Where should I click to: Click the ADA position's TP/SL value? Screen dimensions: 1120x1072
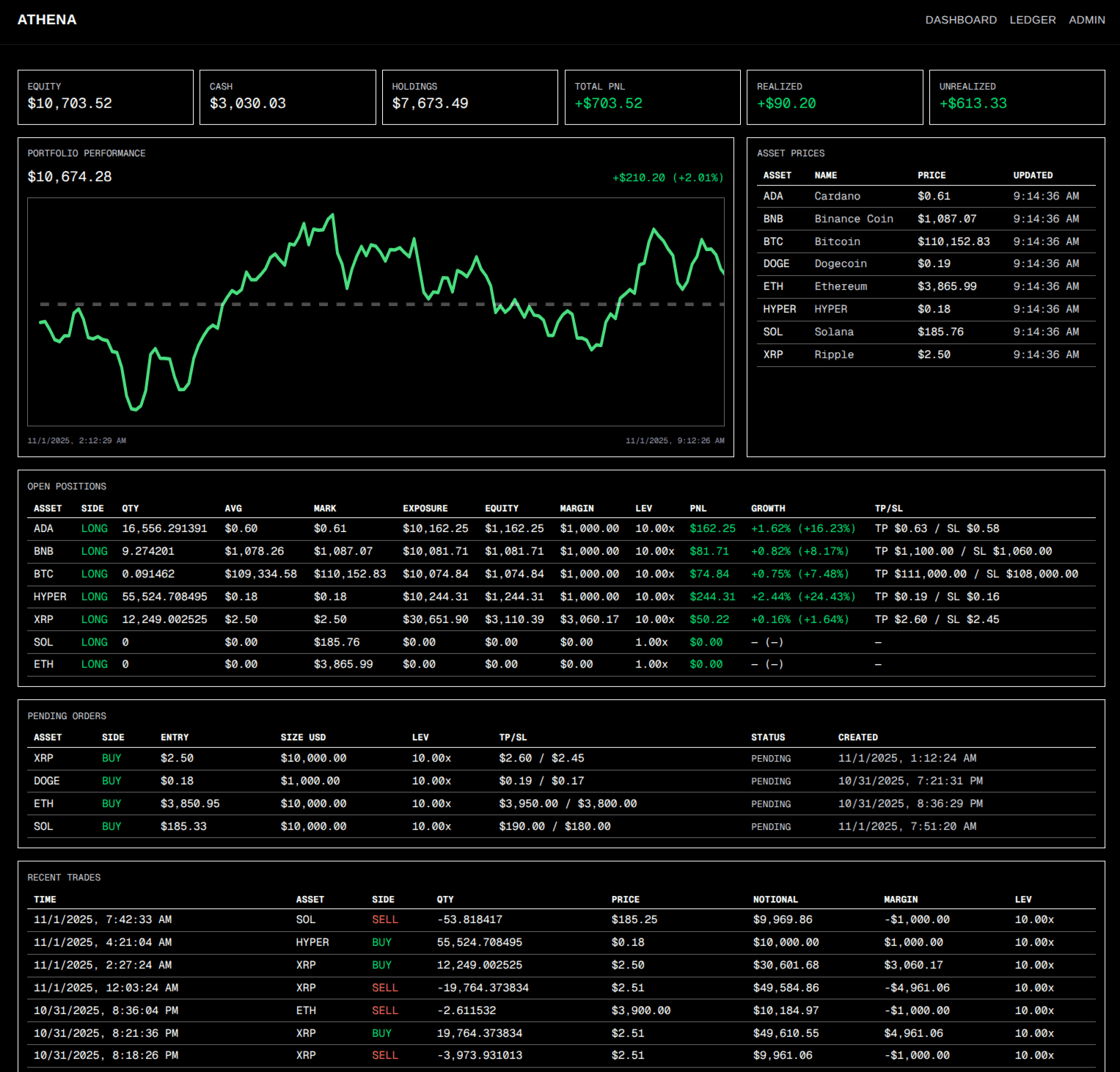(x=937, y=528)
